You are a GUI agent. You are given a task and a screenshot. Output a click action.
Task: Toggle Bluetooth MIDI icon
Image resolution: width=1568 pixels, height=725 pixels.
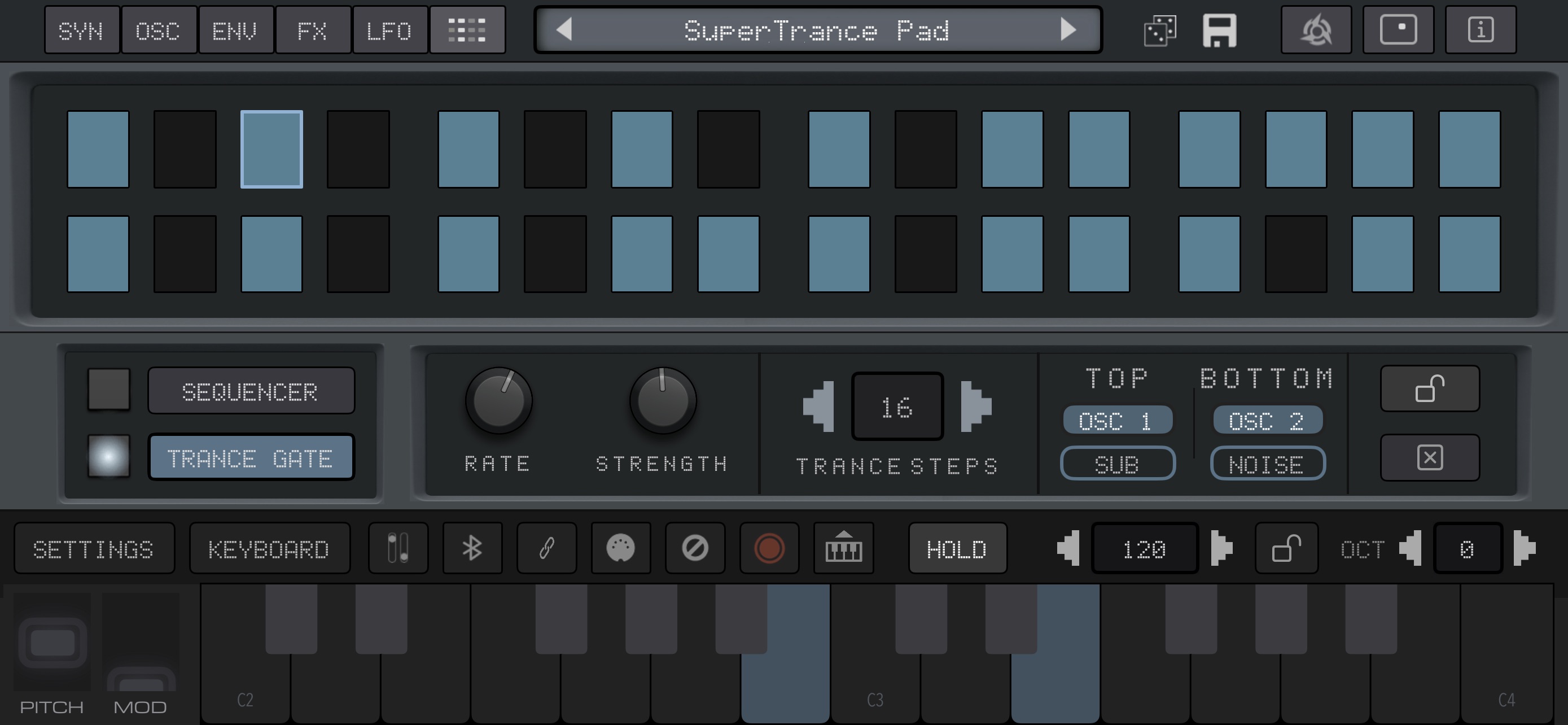[472, 548]
